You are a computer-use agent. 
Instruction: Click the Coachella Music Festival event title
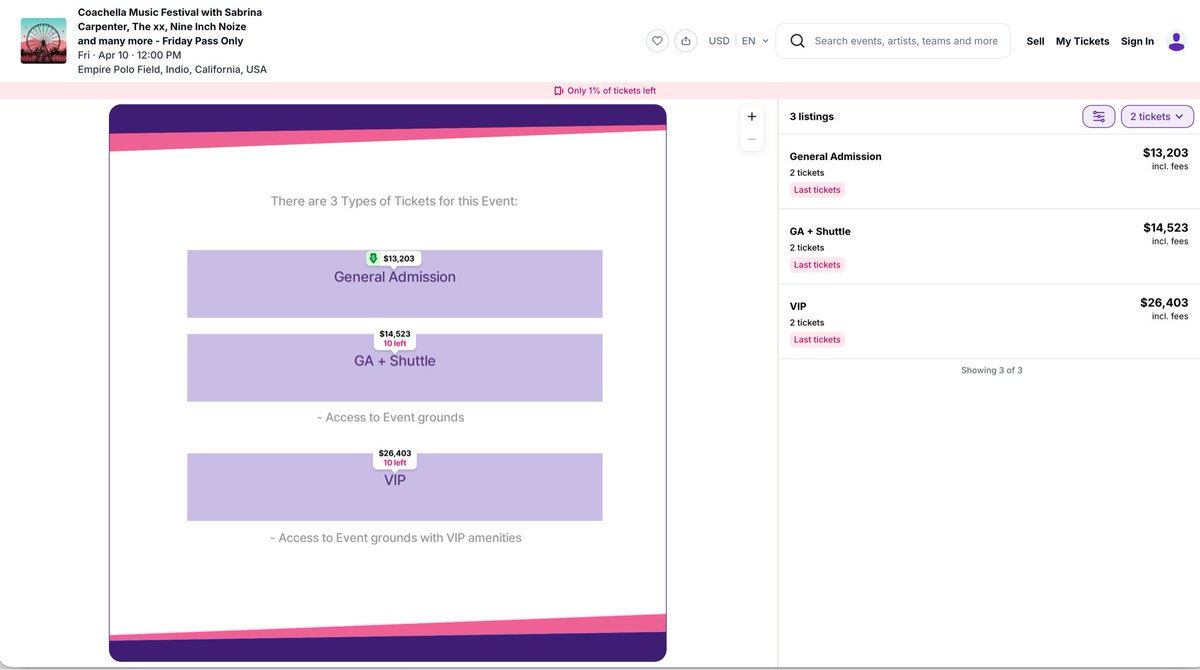(170, 27)
